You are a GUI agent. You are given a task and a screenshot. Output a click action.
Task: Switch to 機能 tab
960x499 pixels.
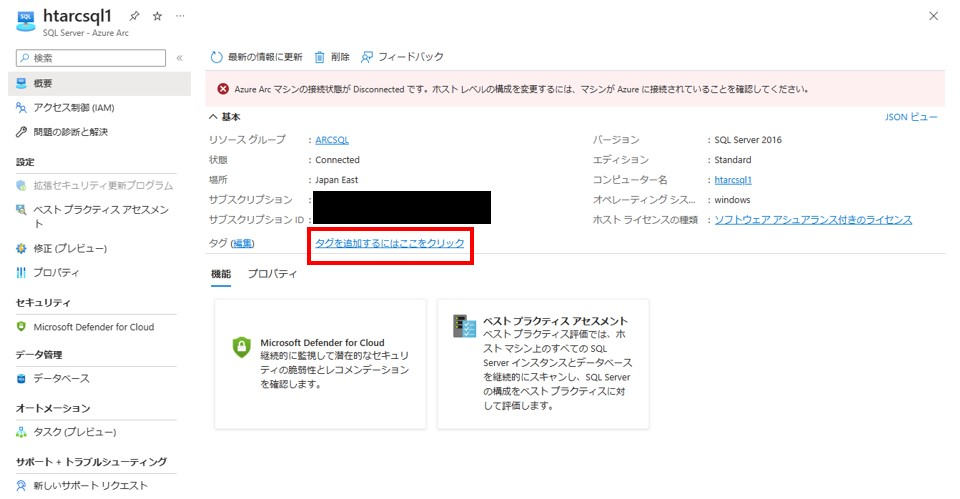point(221,274)
